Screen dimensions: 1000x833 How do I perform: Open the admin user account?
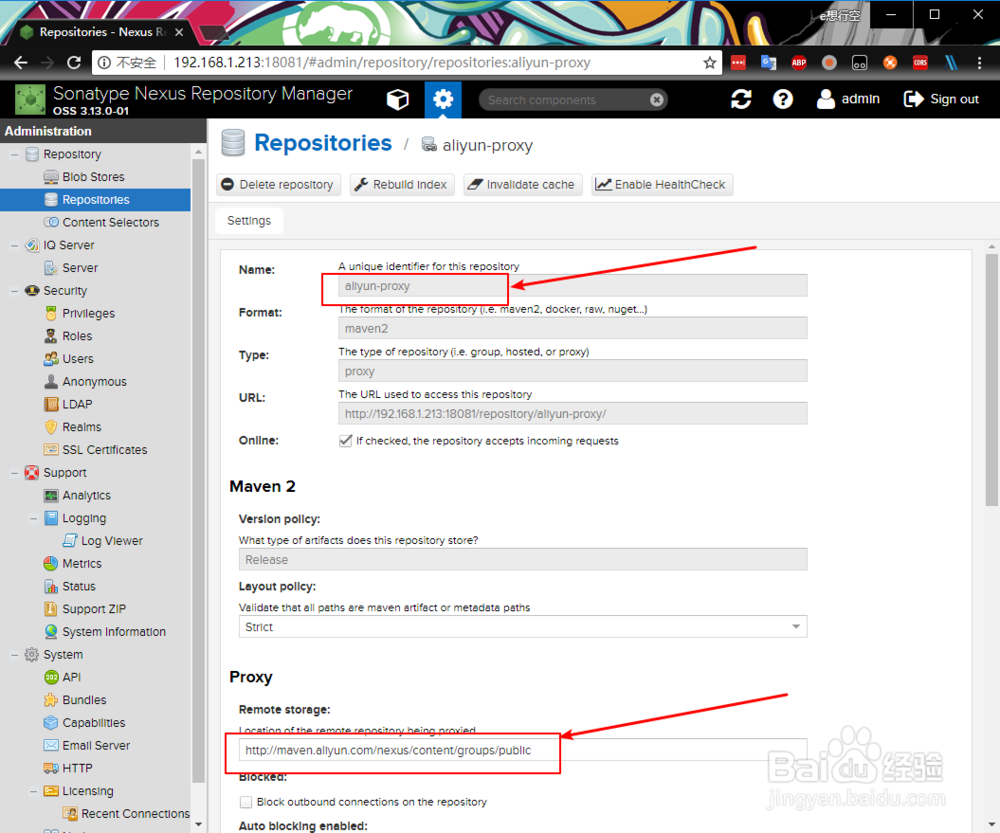848,99
